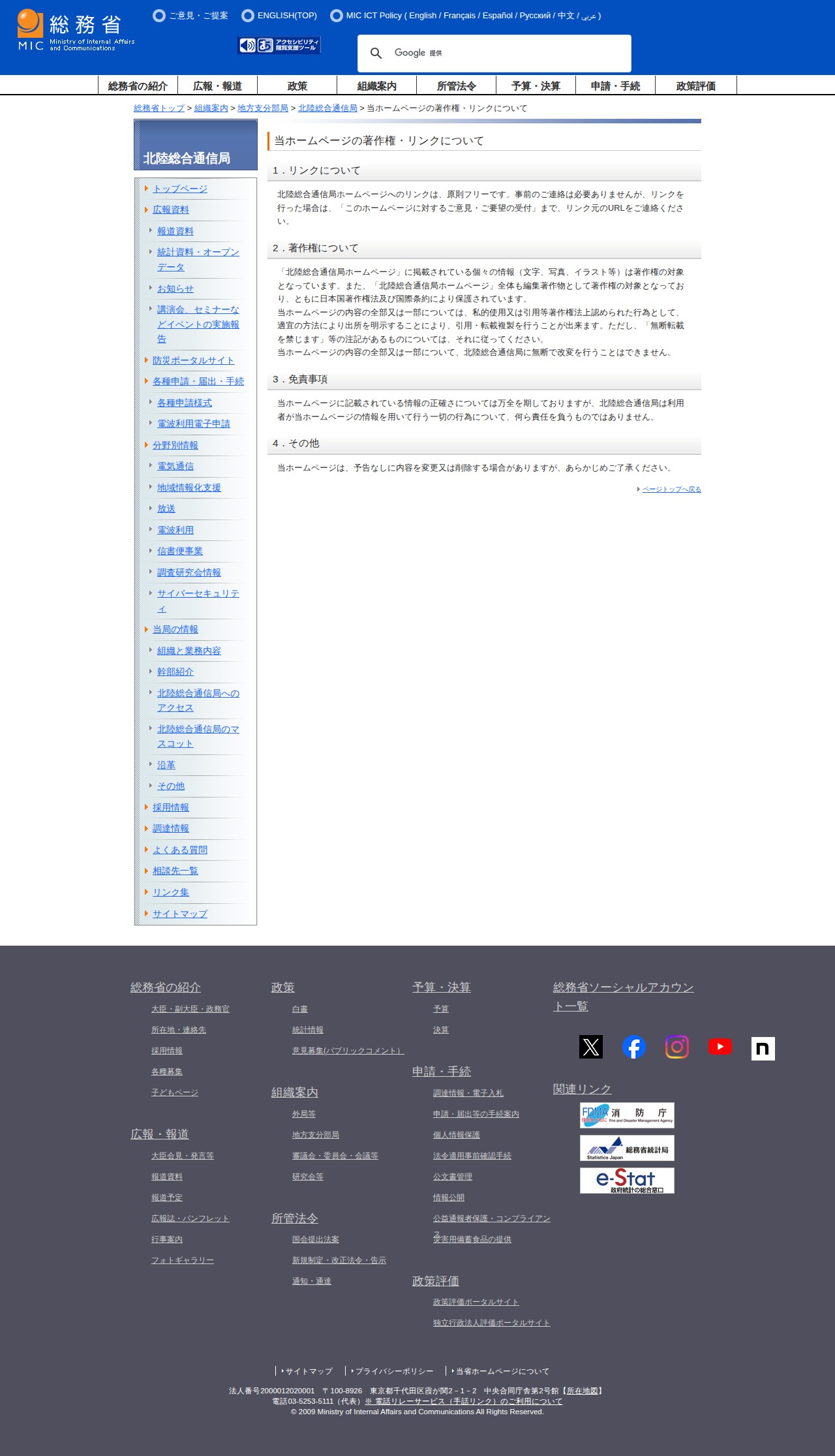Open 当局の情報 sidebar link
Viewport: 835px width, 1456px height.
point(175,629)
